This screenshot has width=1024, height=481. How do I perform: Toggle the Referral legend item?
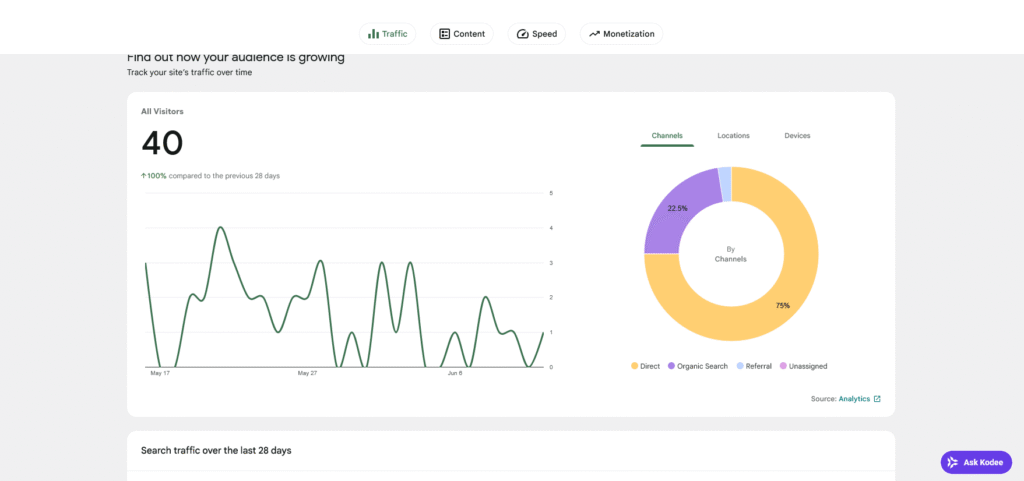pyautogui.click(x=754, y=366)
